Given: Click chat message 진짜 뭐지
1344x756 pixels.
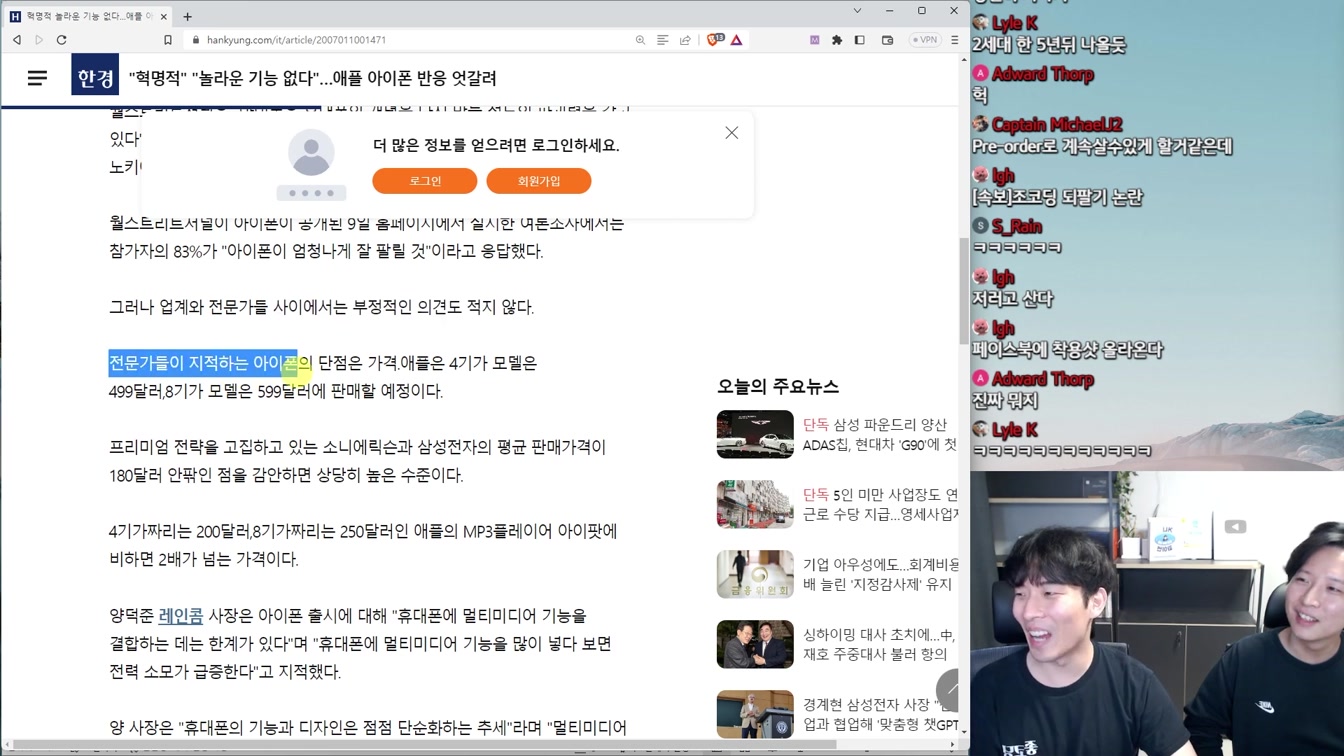Looking at the screenshot, I should (x=1004, y=401).
